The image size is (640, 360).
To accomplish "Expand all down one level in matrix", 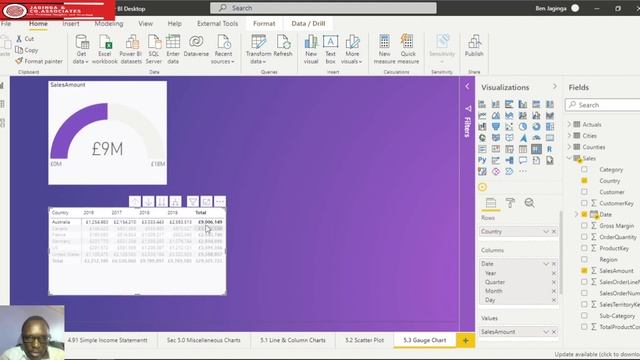I will (x=175, y=202).
